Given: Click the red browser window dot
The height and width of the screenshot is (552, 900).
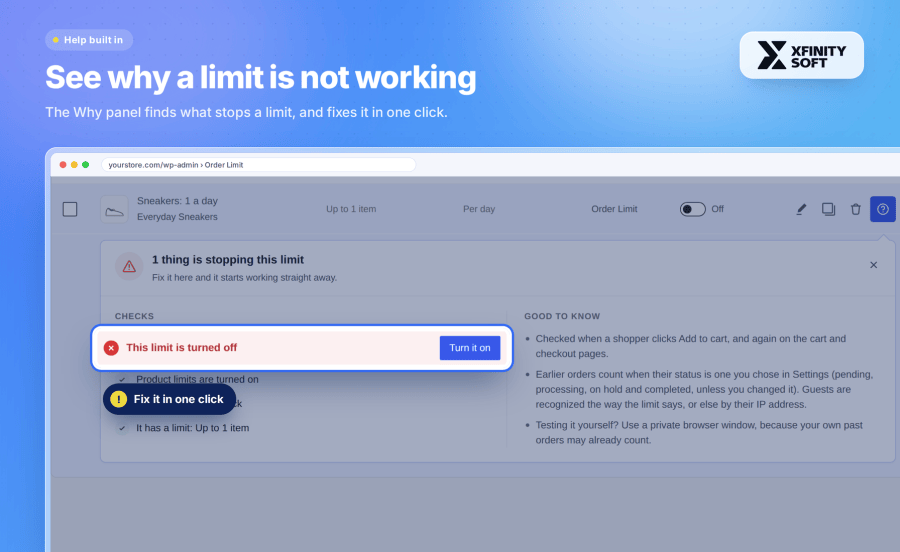Looking at the screenshot, I should coord(63,165).
